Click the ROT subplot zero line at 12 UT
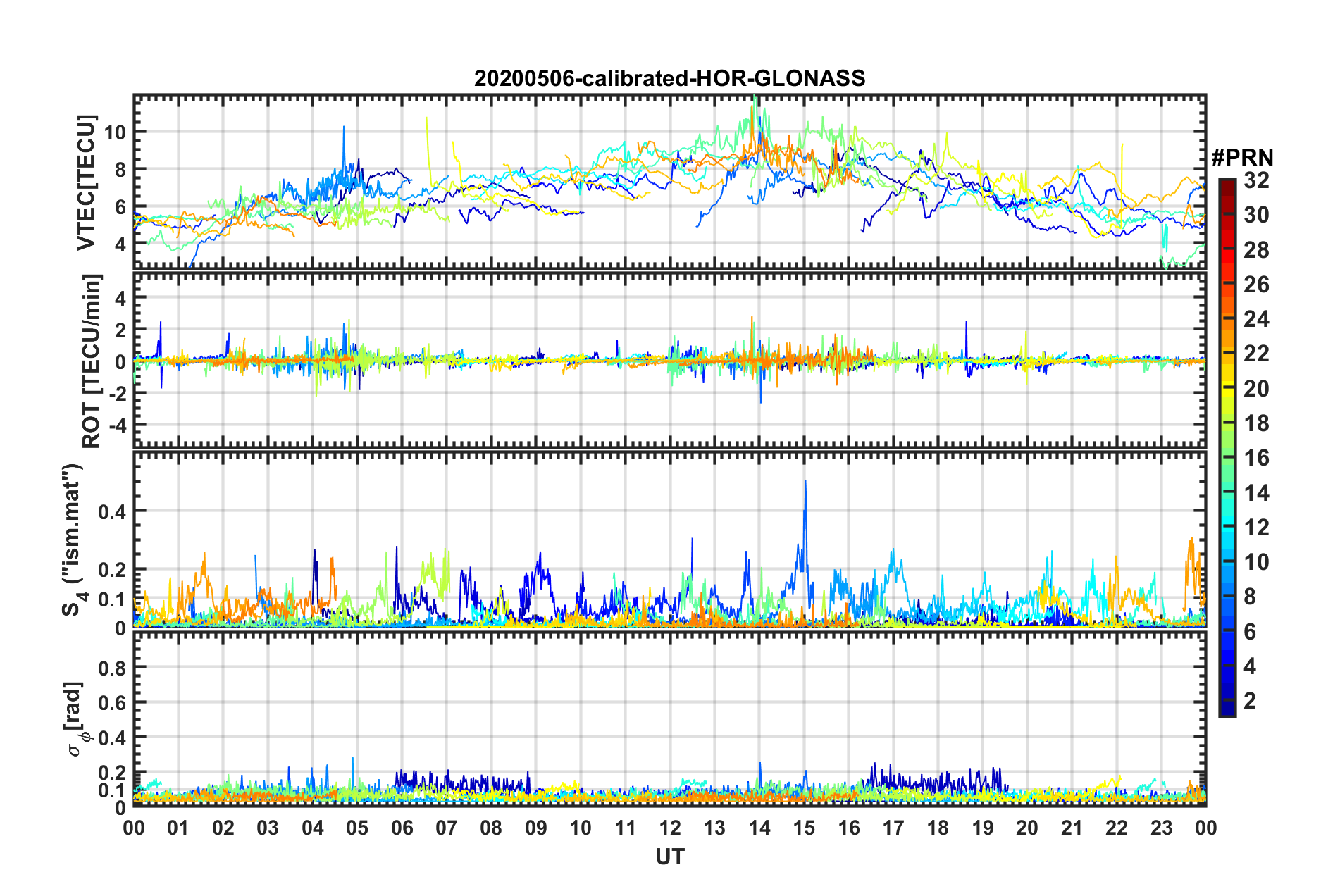 click(670, 361)
